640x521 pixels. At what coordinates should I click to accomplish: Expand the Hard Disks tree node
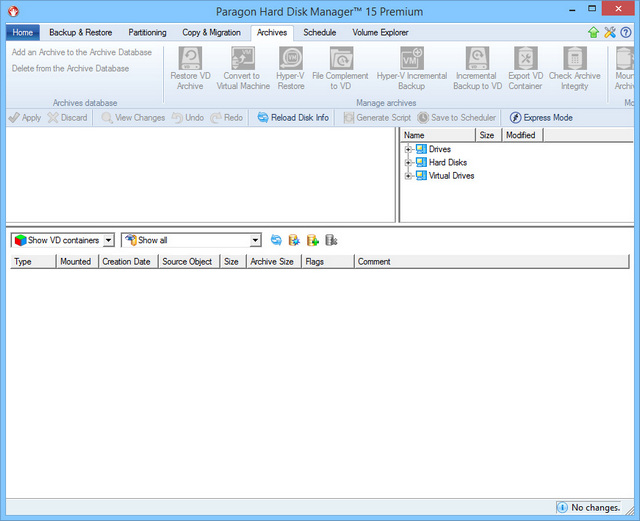(x=408, y=163)
